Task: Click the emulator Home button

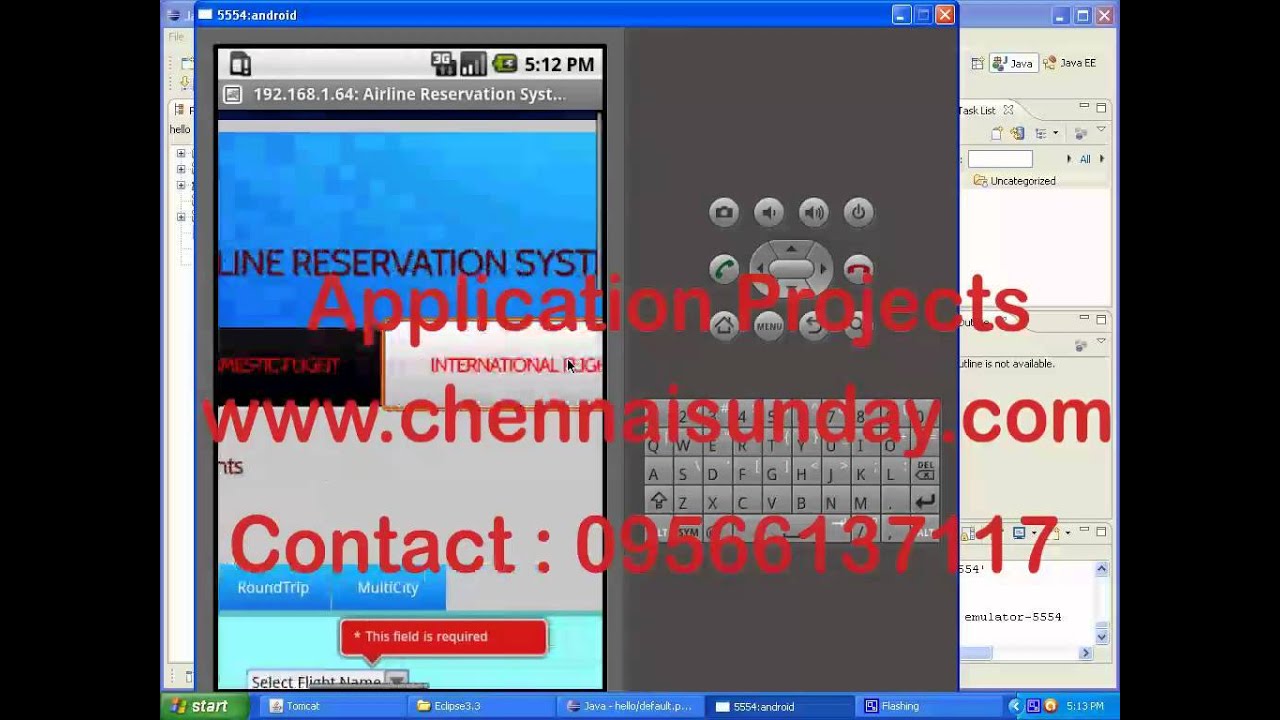Action: [724, 325]
